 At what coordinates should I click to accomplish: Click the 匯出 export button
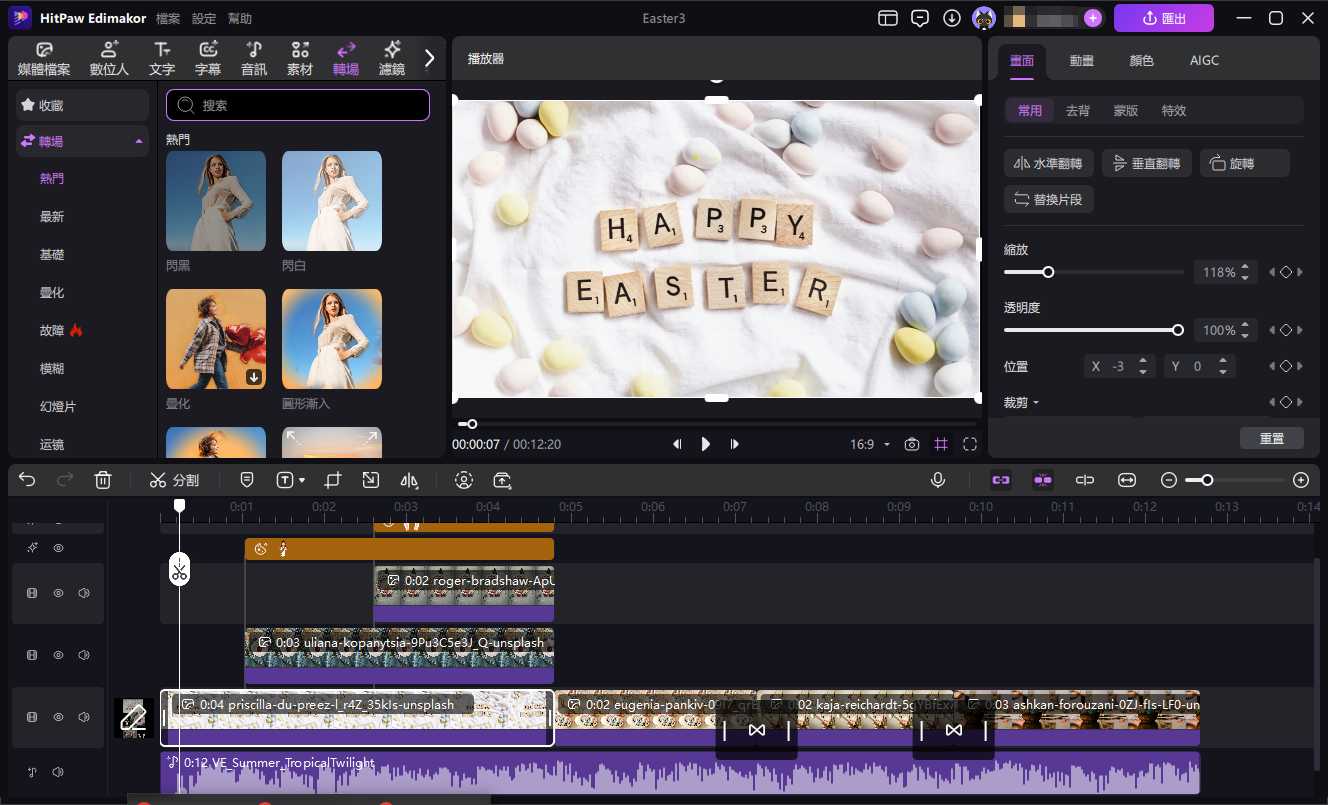[x=1163, y=18]
